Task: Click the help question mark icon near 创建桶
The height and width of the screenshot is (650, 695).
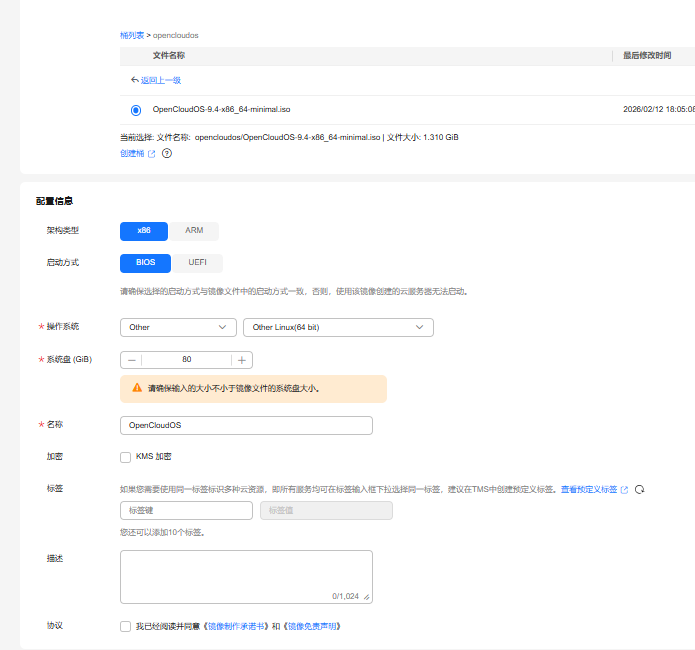Action: (167, 153)
